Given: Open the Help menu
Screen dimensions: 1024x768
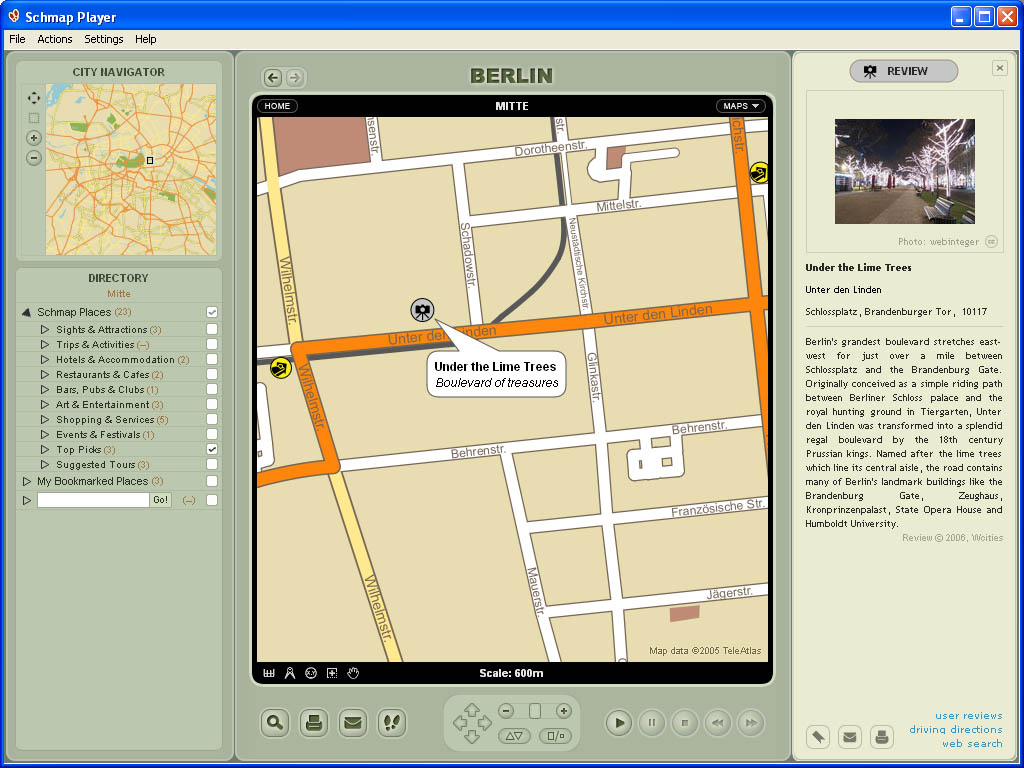Looking at the screenshot, I should [146, 39].
